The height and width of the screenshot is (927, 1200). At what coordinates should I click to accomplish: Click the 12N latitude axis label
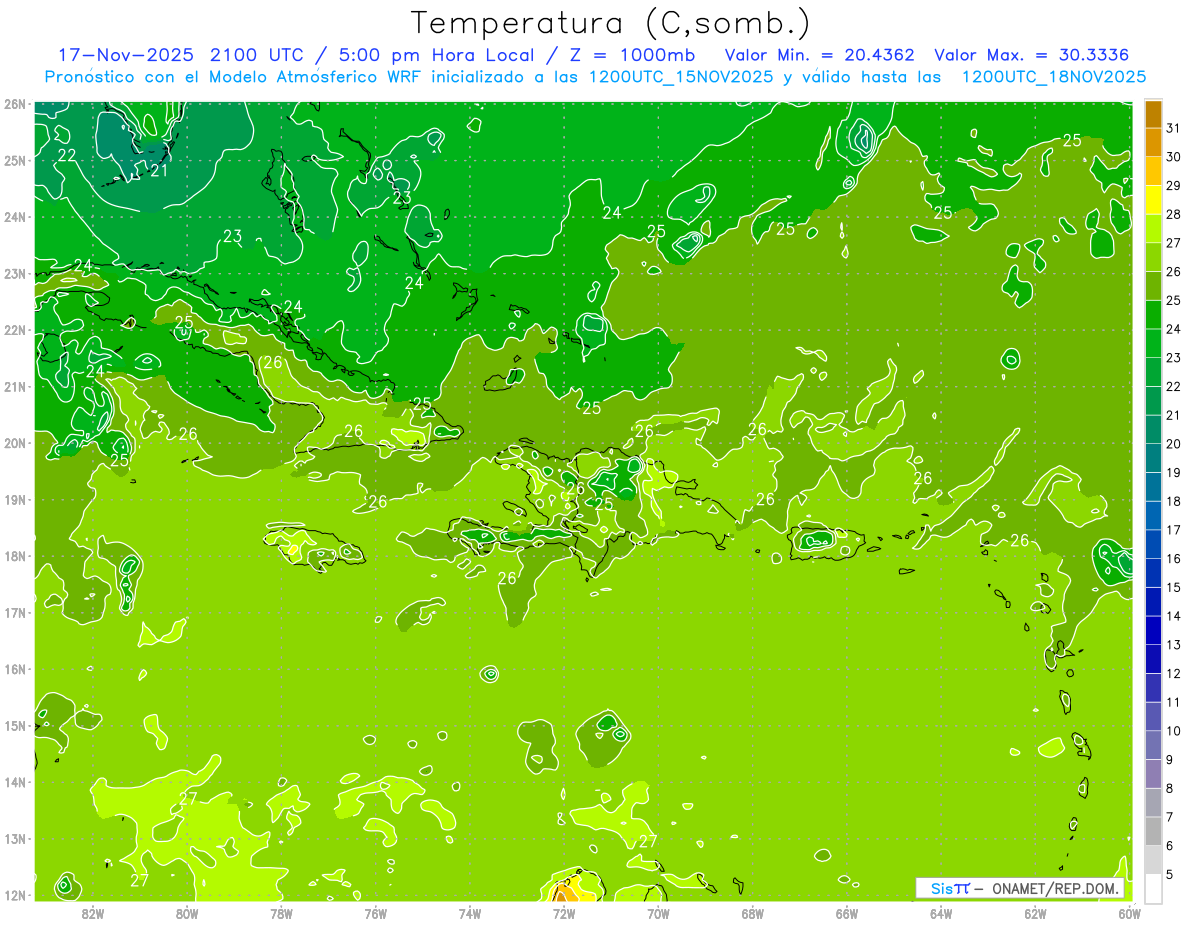coord(14,895)
